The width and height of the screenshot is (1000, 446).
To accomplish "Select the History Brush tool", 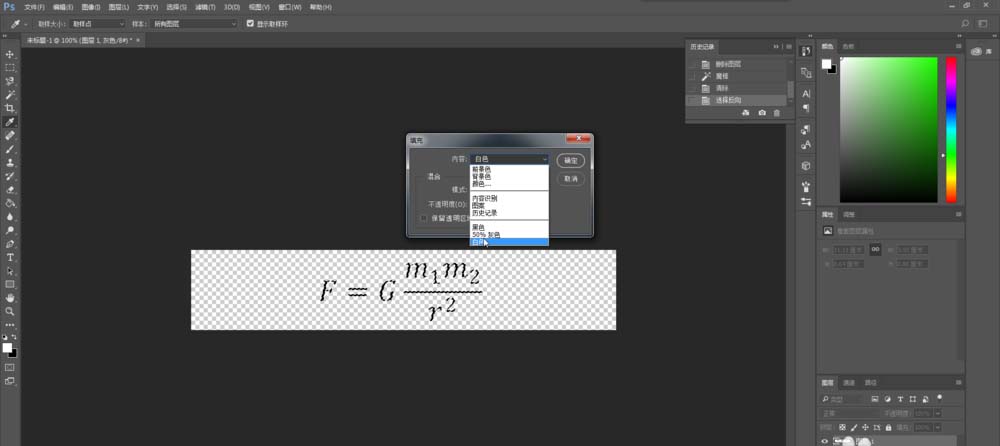I will (x=10, y=176).
